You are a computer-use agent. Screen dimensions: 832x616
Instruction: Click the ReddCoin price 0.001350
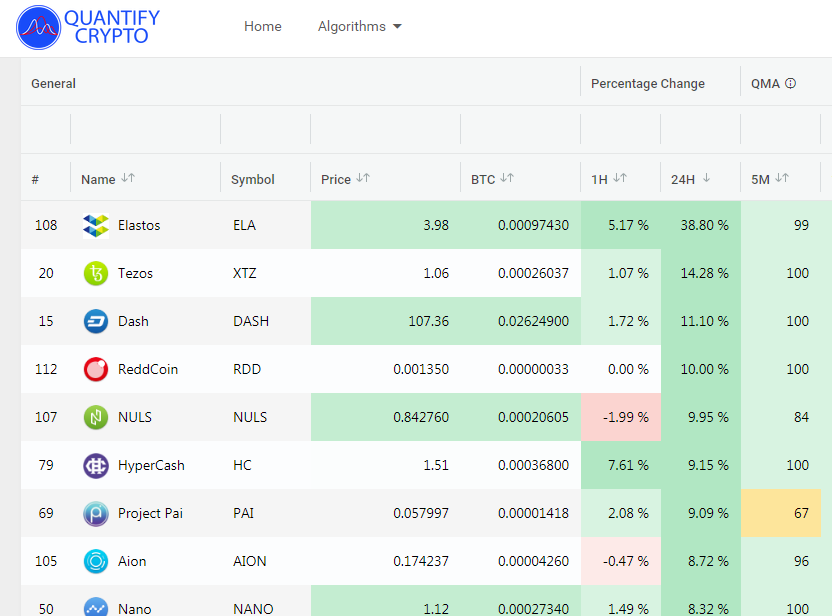click(x=421, y=369)
